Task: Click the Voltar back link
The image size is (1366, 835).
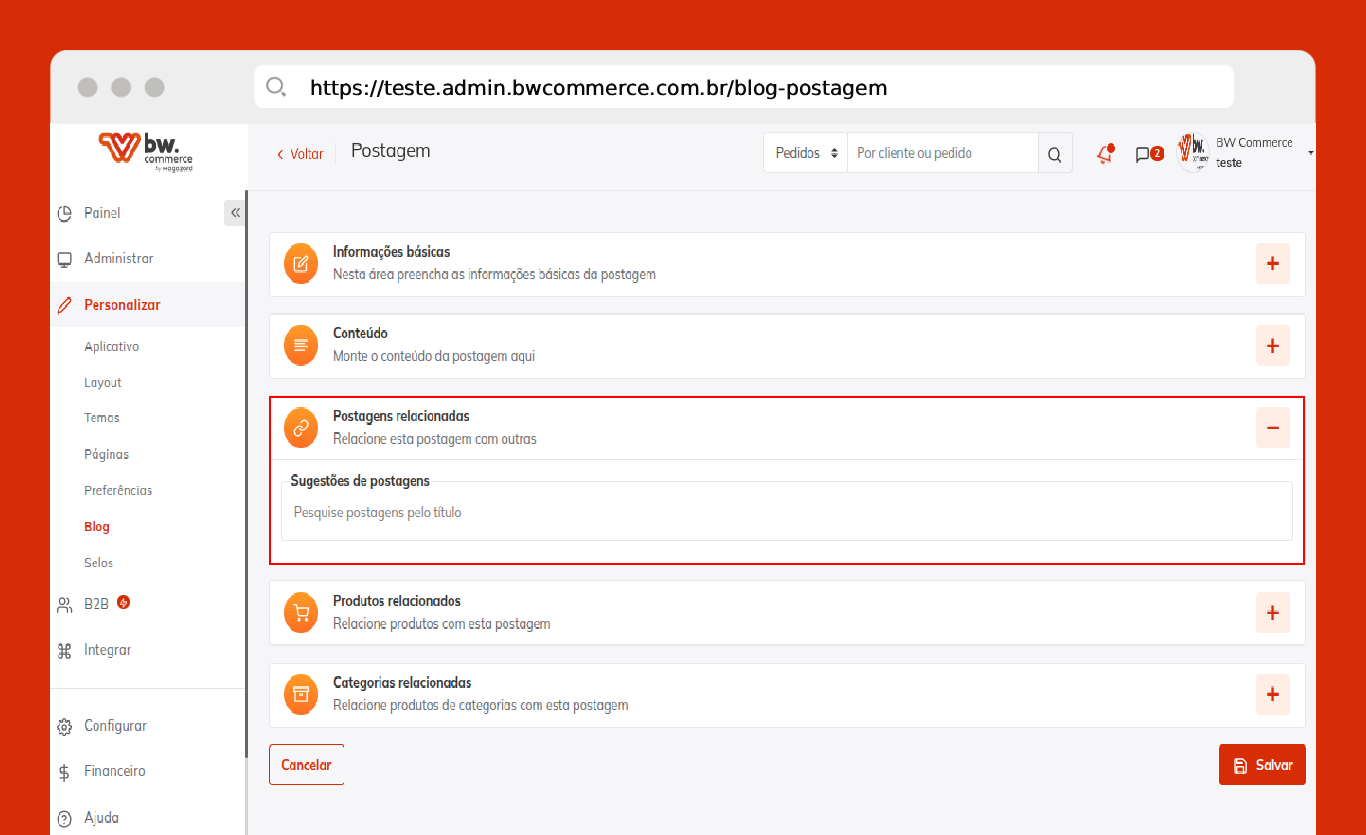Action: [x=300, y=154]
